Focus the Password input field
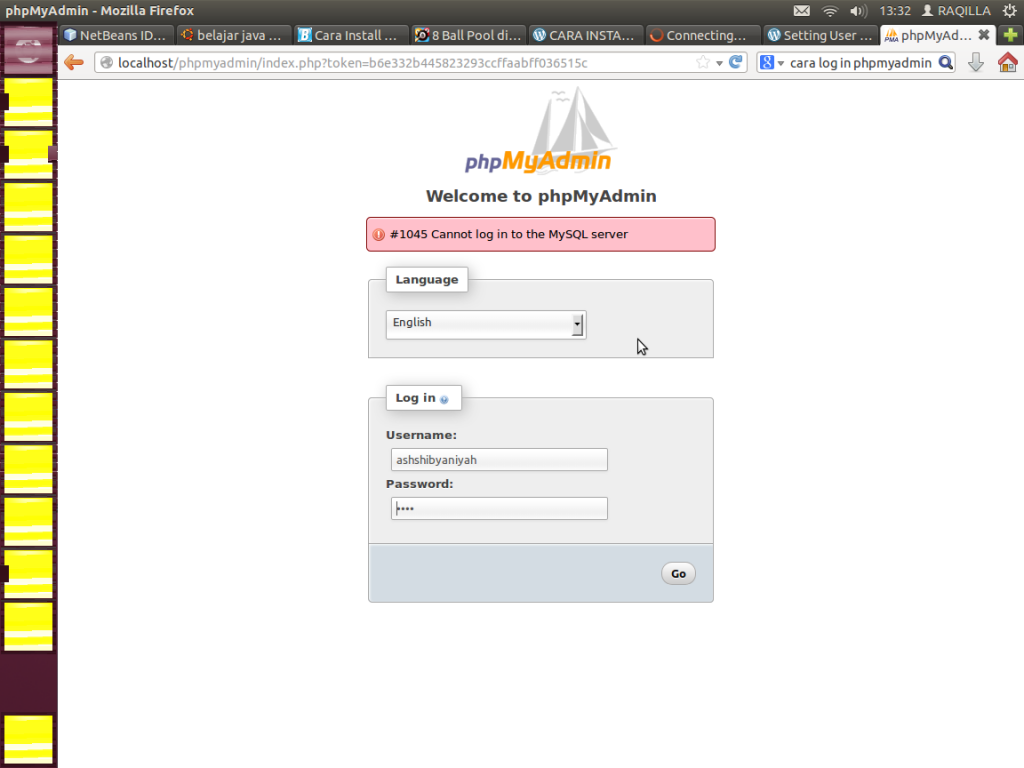 [x=499, y=509]
